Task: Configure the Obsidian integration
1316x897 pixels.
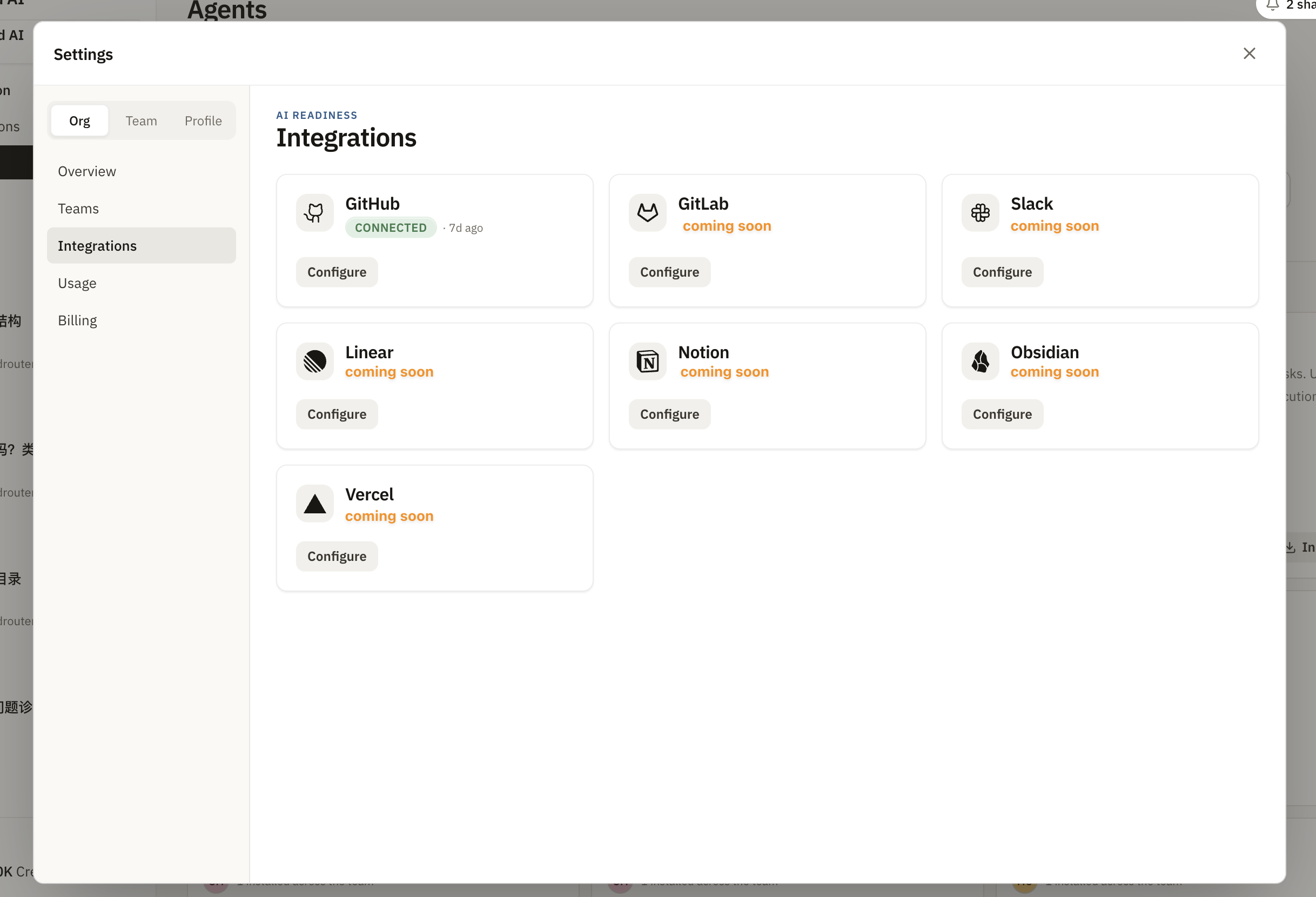Action: (x=1002, y=414)
